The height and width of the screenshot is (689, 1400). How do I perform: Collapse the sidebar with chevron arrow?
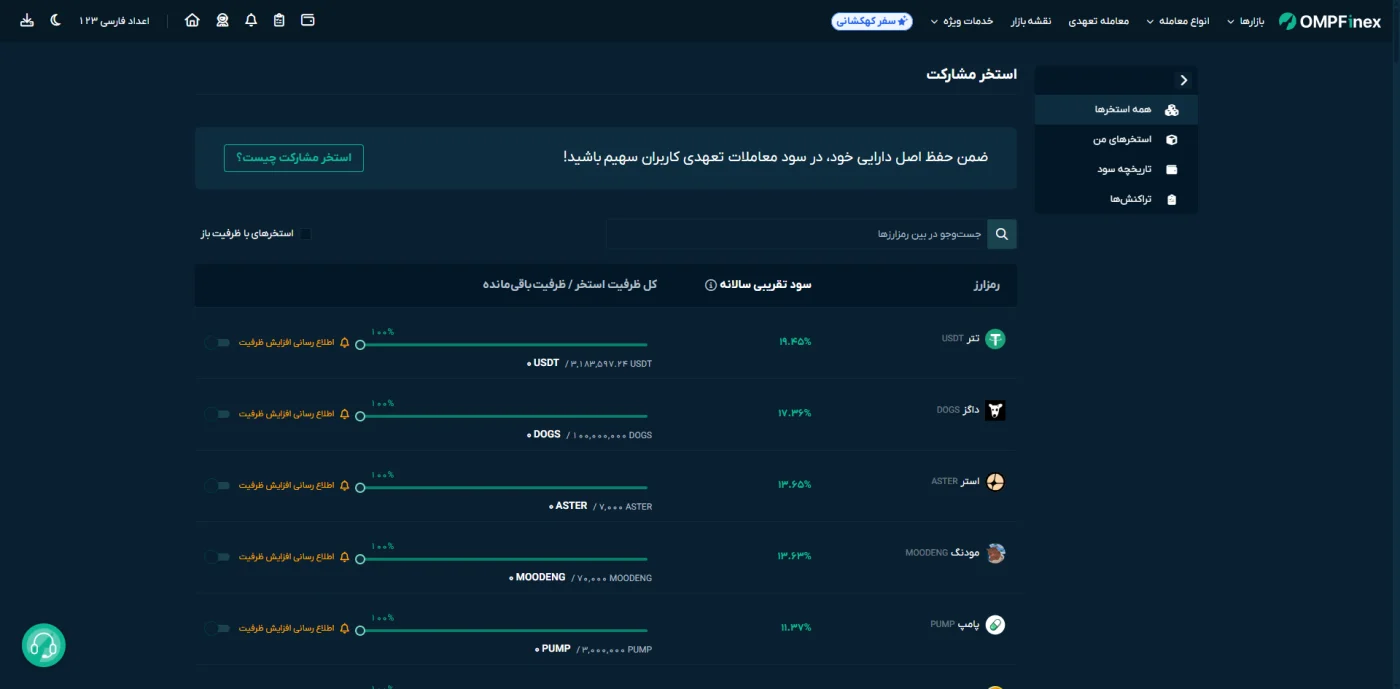tap(1184, 80)
